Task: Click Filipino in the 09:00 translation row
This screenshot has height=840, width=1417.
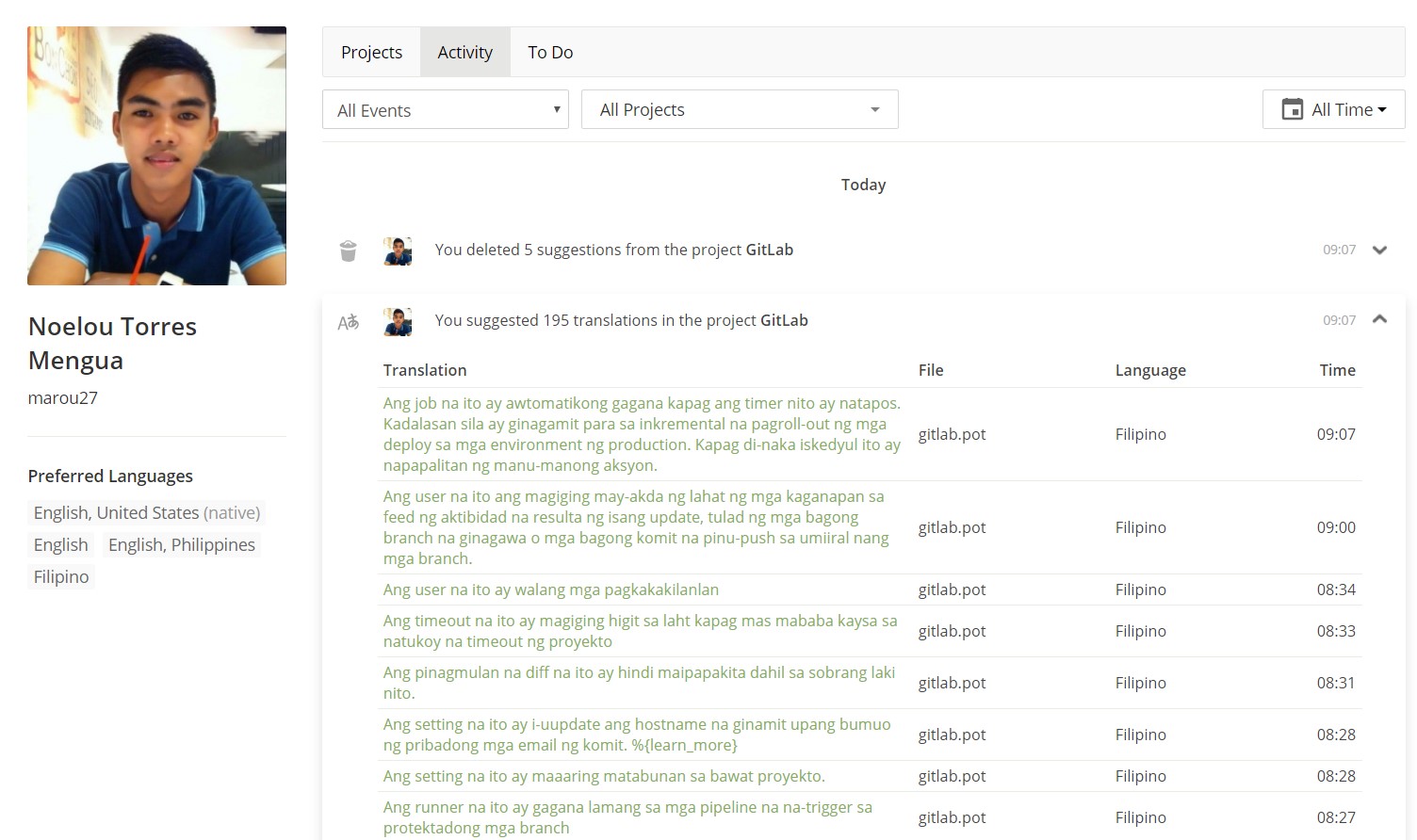Action: 1141,527
